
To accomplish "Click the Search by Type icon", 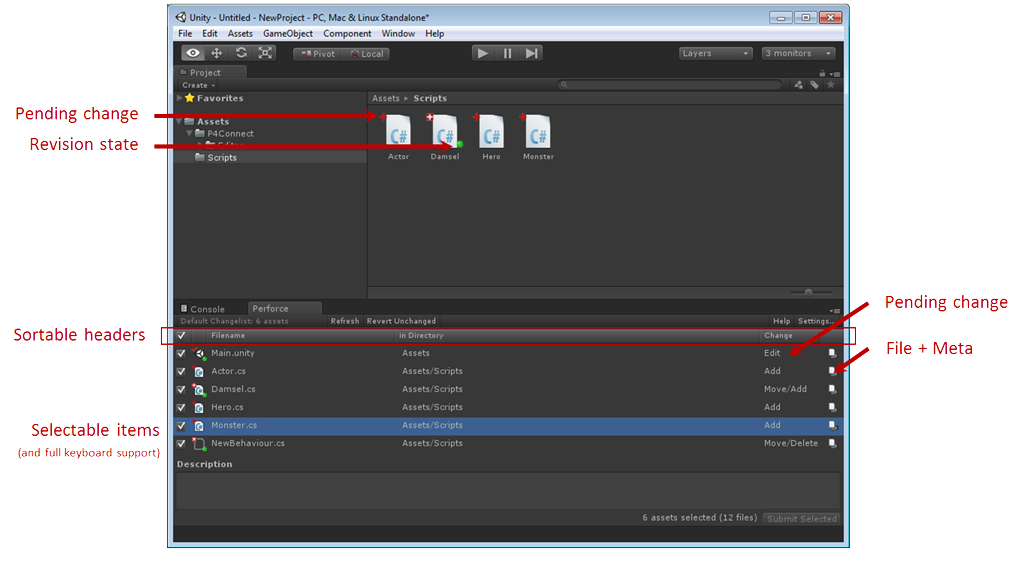I will point(798,84).
